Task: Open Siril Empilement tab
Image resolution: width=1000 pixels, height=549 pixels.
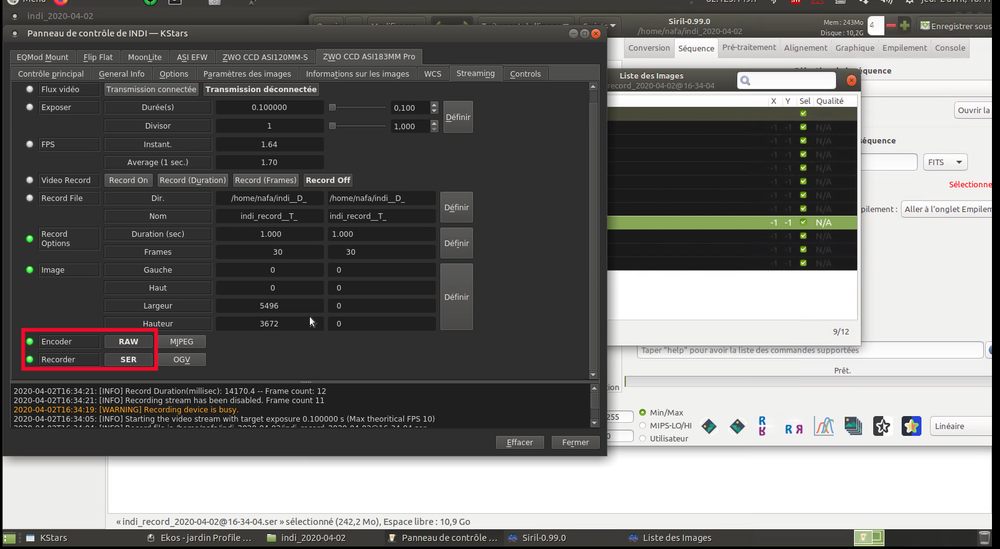Action: (x=904, y=48)
